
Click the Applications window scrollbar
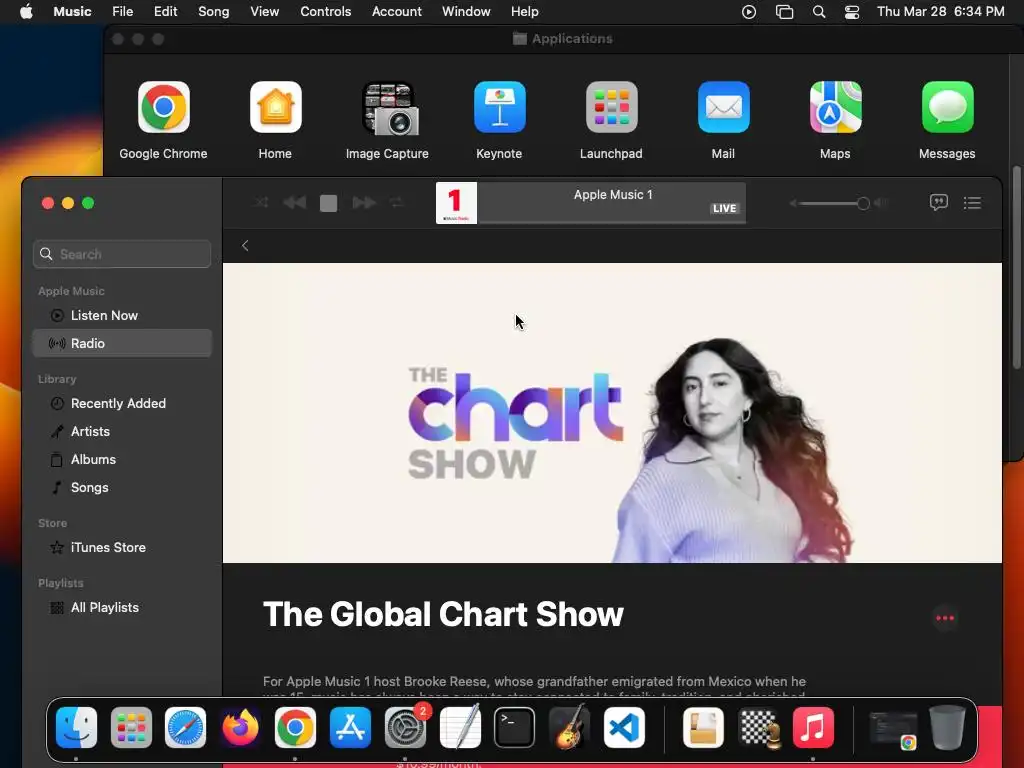click(1016, 268)
